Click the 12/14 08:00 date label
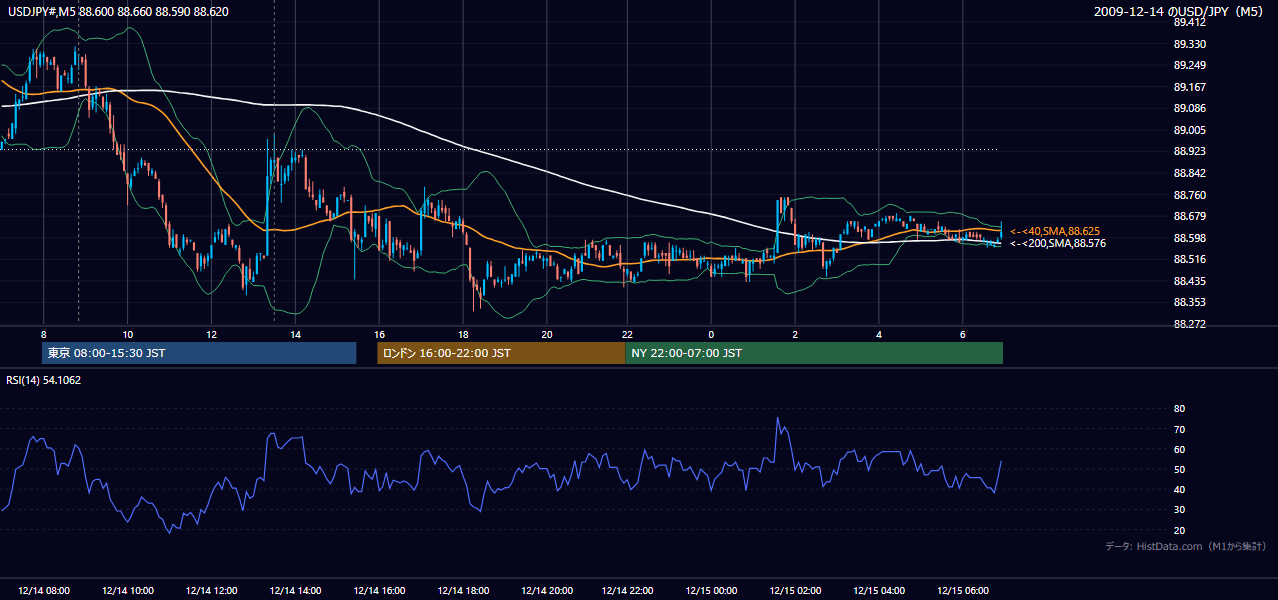Viewport: 1278px width, 600px height. [44, 591]
